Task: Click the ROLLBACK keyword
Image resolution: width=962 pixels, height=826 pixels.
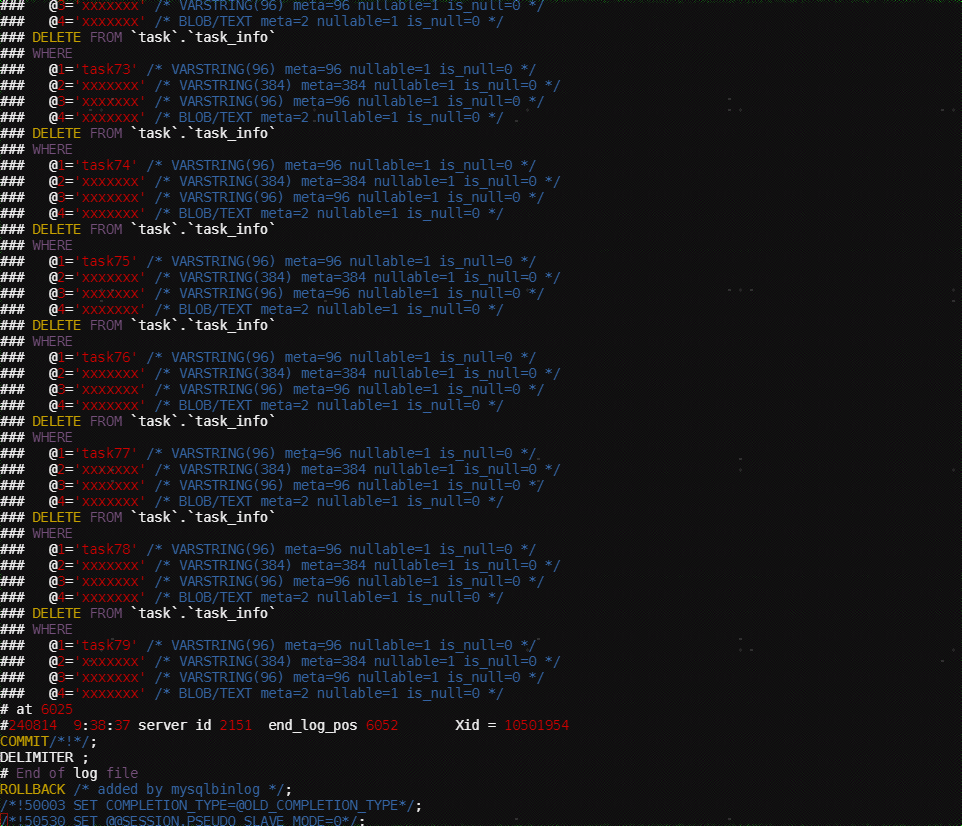Action: tap(33, 789)
